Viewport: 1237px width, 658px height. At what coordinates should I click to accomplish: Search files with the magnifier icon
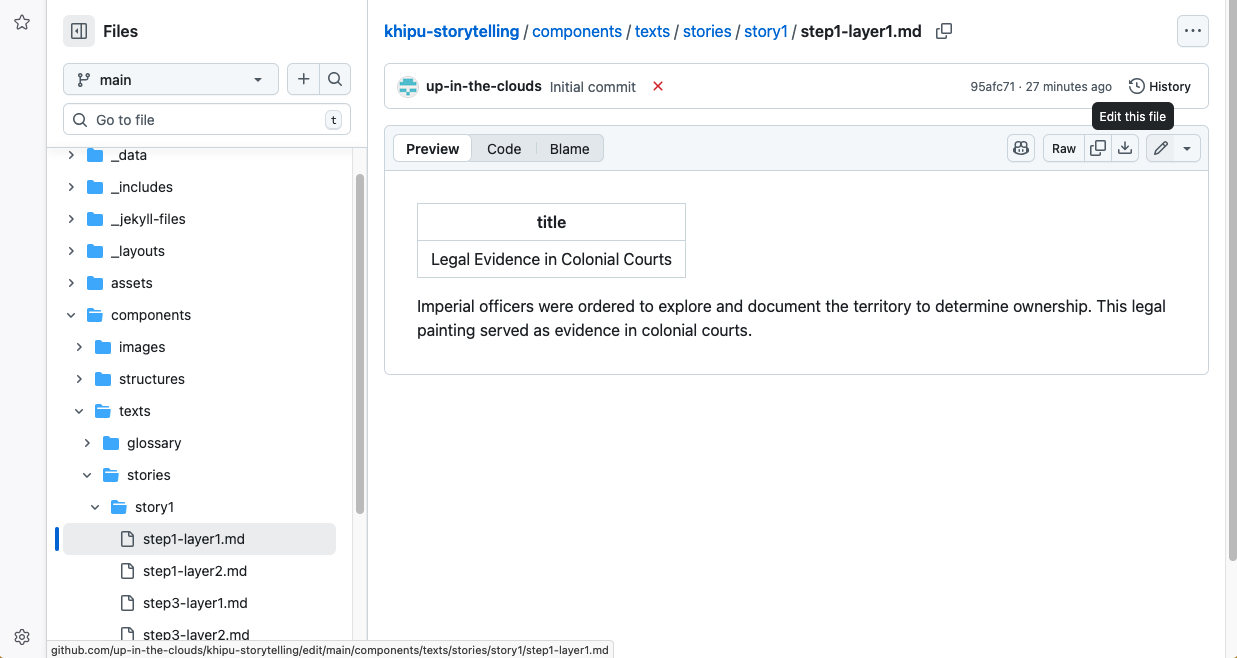click(x=335, y=78)
